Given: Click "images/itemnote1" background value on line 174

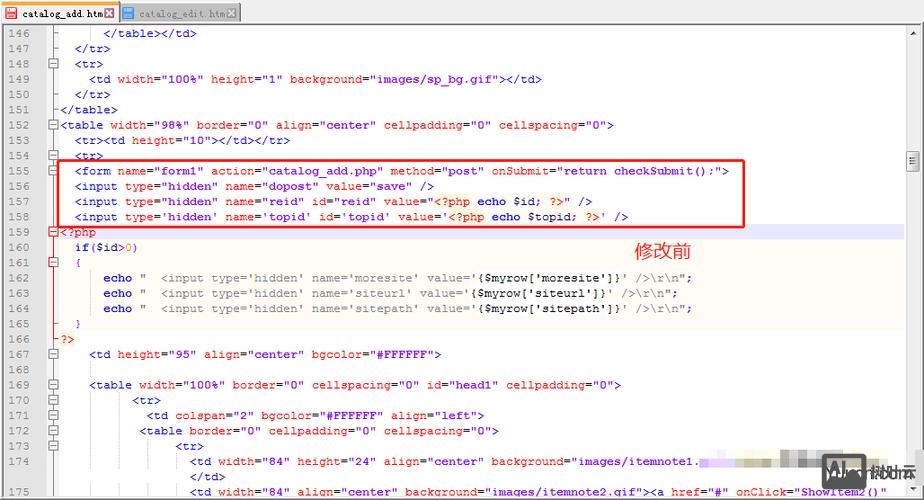Looking at the screenshot, I should click(635, 462).
